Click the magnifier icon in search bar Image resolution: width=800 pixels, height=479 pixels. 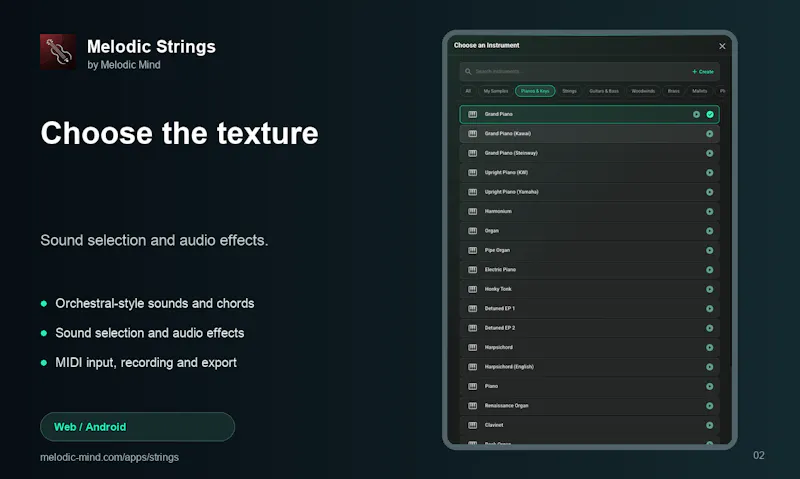(x=468, y=71)
